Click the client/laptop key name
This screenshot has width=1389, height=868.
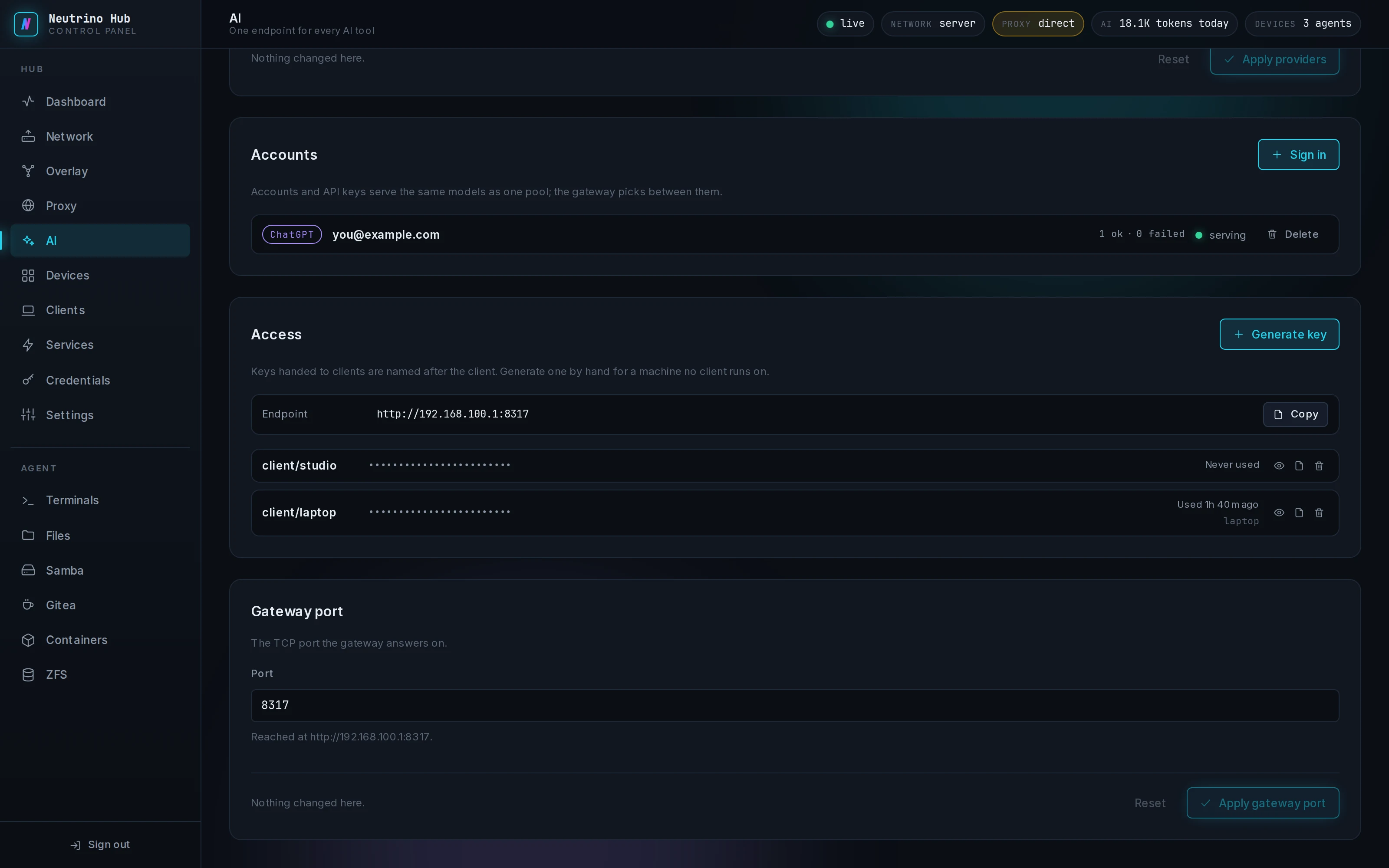coord(299,513)
